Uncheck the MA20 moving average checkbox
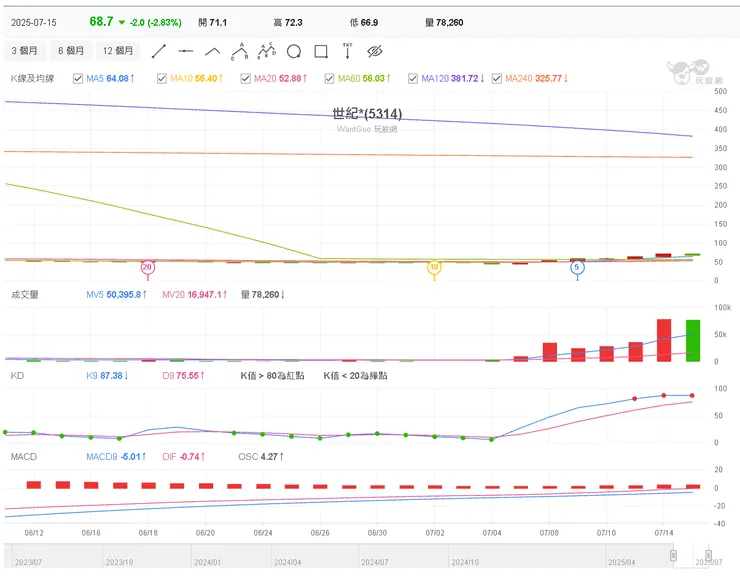Image resolution: width=740 pixels, height=576 pixels. [x=245, y=78]
